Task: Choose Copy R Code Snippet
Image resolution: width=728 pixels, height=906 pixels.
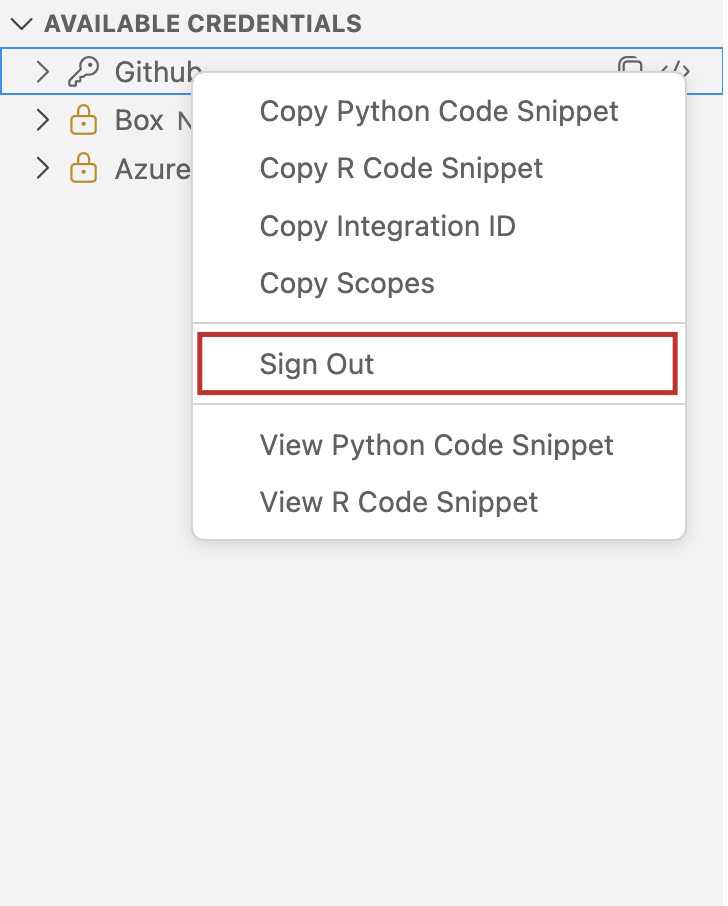Action: [x=401, y=168]
